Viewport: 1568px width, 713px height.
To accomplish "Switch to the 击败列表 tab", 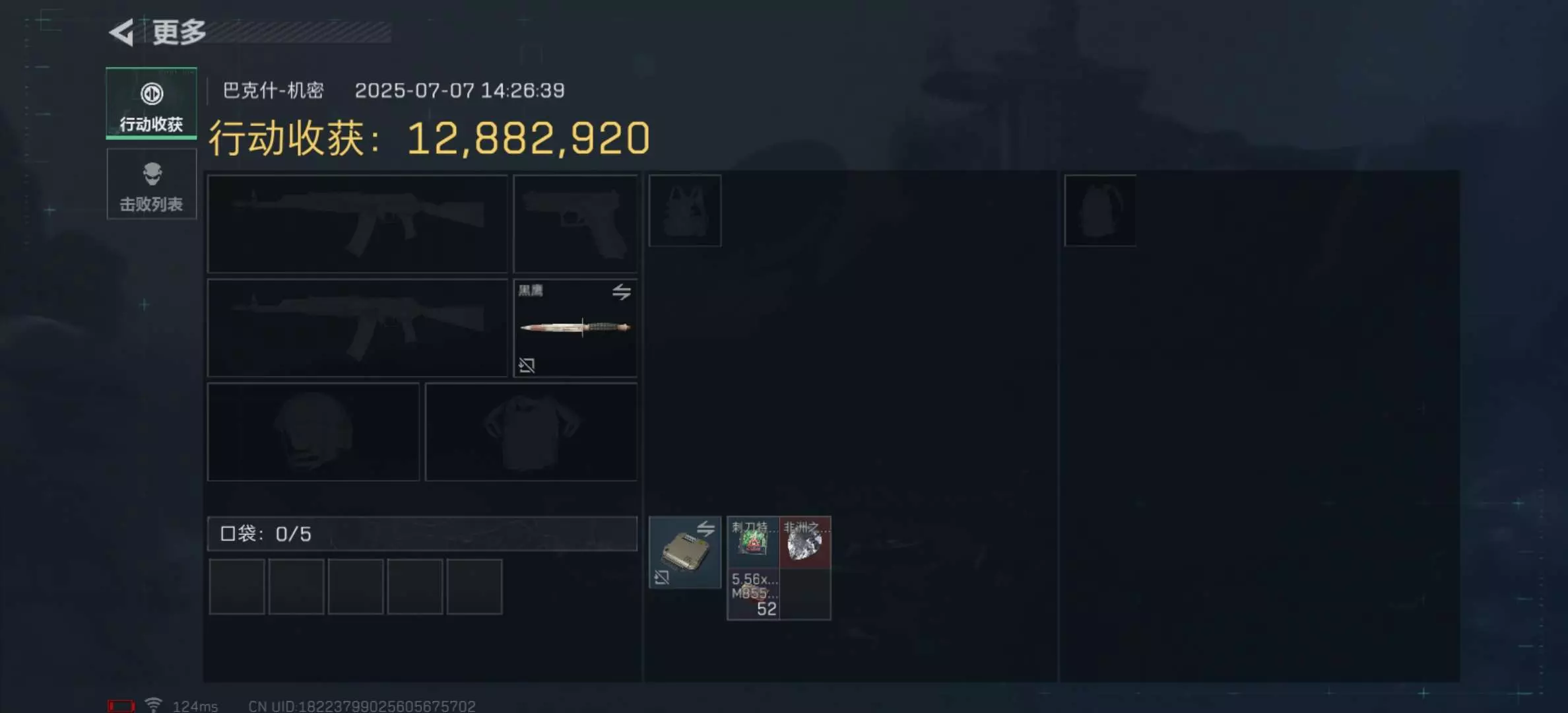I will point(151,184).
